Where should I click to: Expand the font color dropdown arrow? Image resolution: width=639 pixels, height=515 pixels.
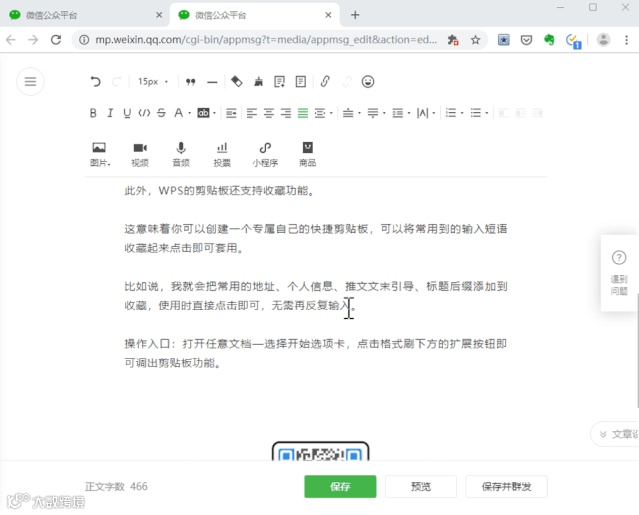click(x=189, y=113)
